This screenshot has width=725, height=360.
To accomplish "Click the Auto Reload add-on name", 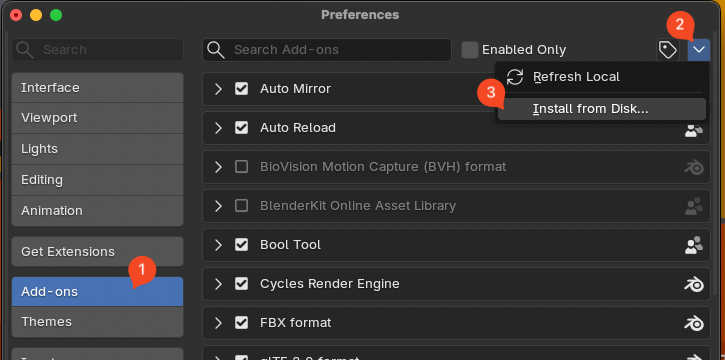I will click(298, 128).
